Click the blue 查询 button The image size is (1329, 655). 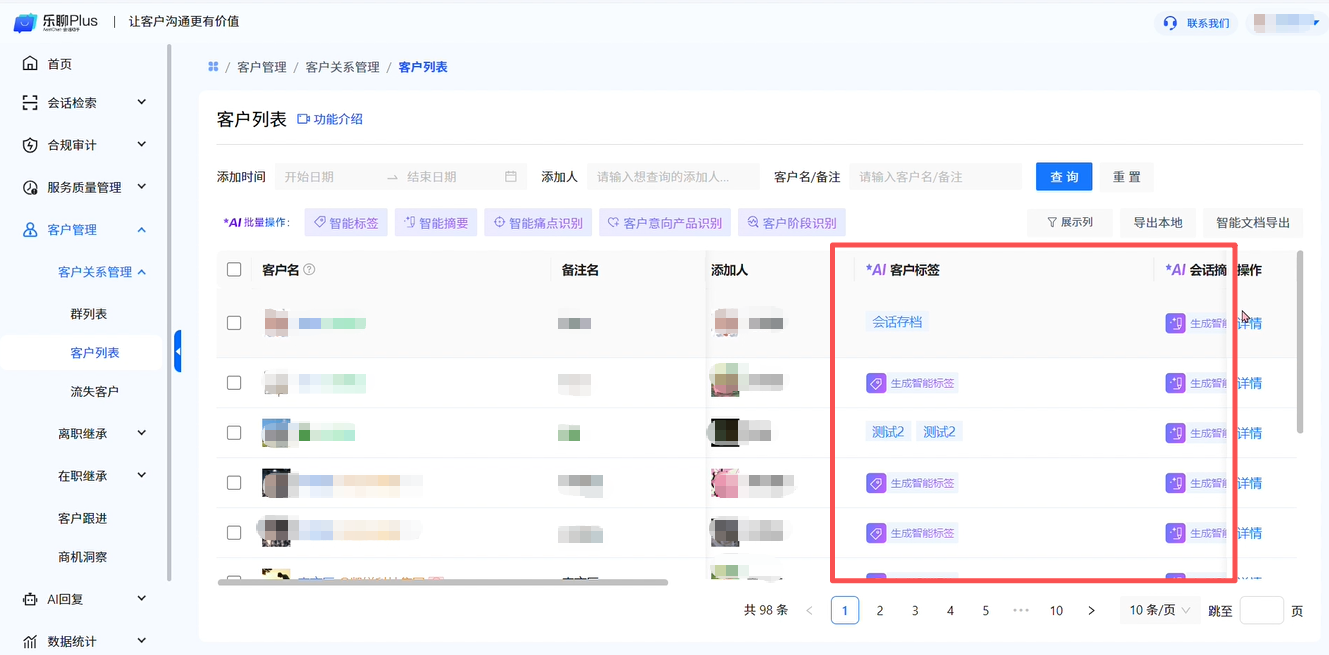[x=1063, y=177]
